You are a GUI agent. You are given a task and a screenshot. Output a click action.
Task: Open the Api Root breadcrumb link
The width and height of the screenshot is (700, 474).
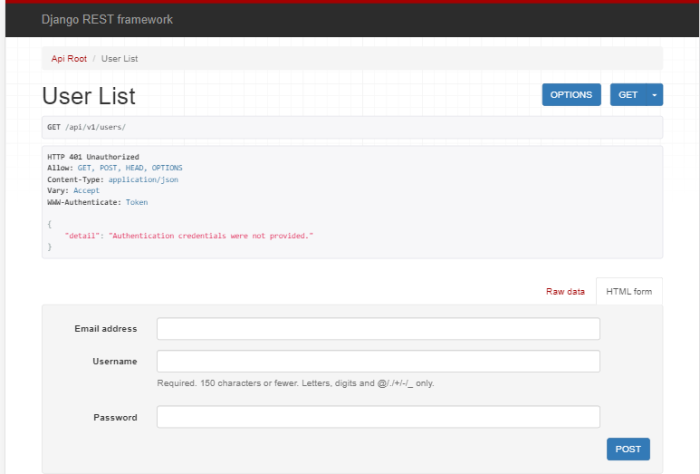point(69,59)
